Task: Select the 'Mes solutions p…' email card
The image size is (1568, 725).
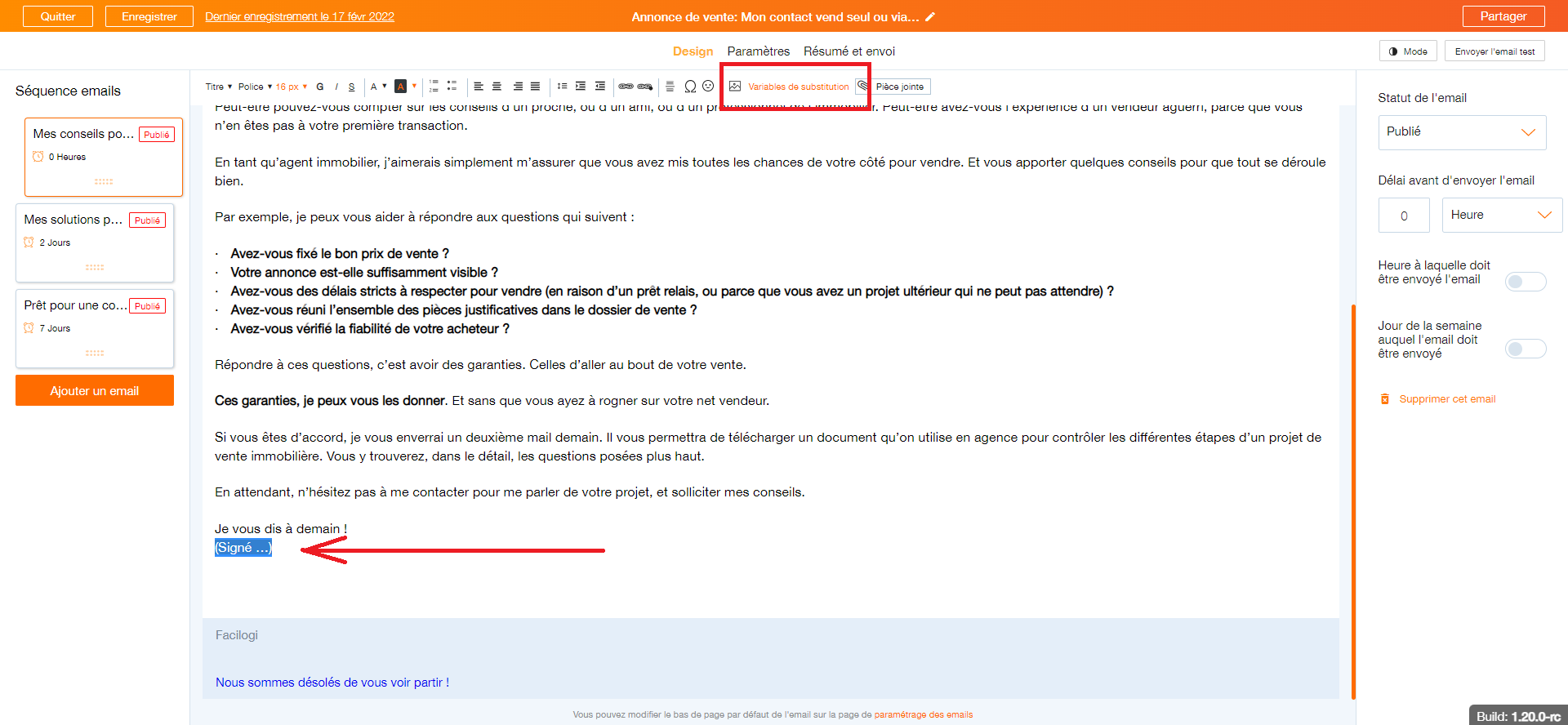Action: coord(95,243)
